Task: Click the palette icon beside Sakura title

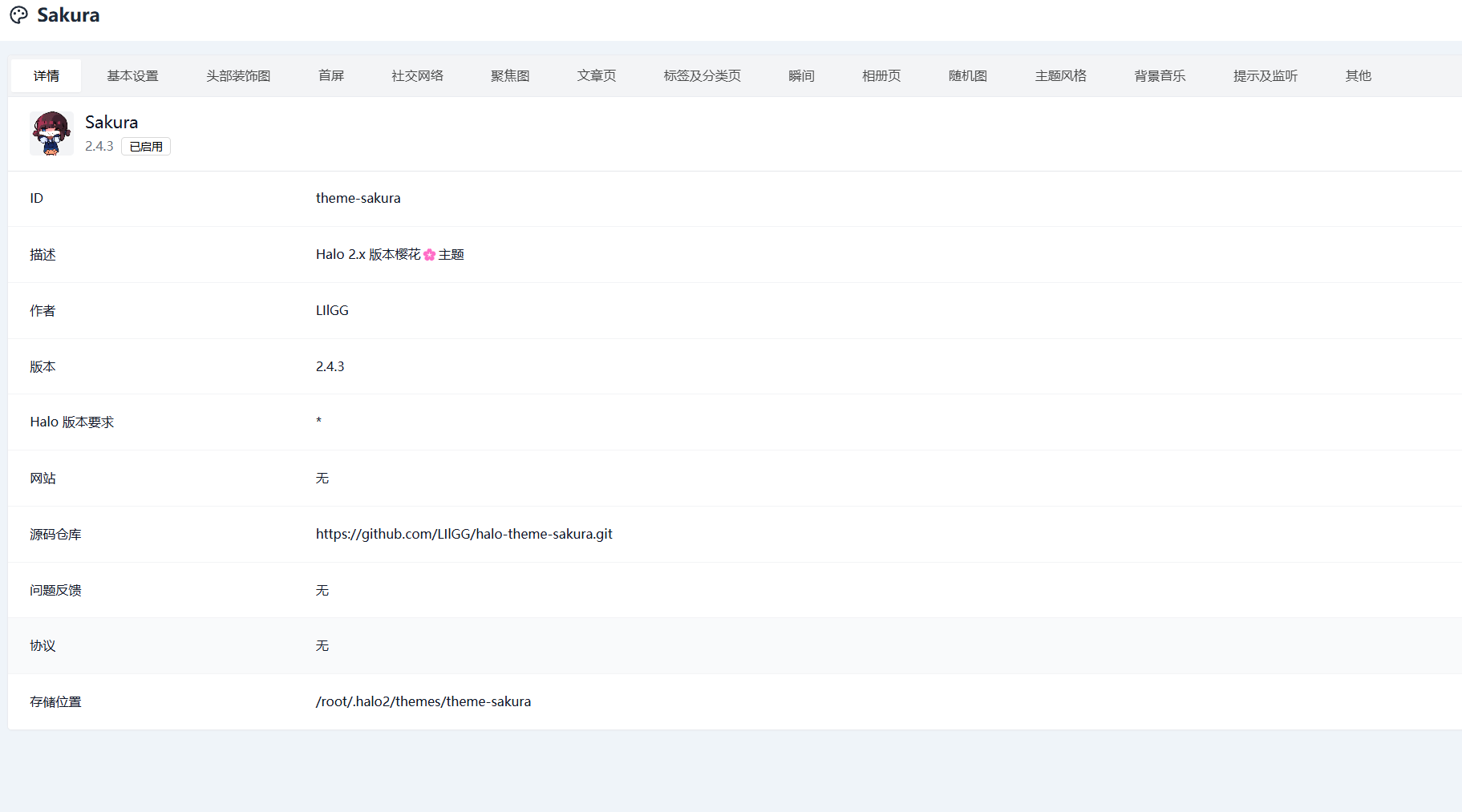Action: 18,15
